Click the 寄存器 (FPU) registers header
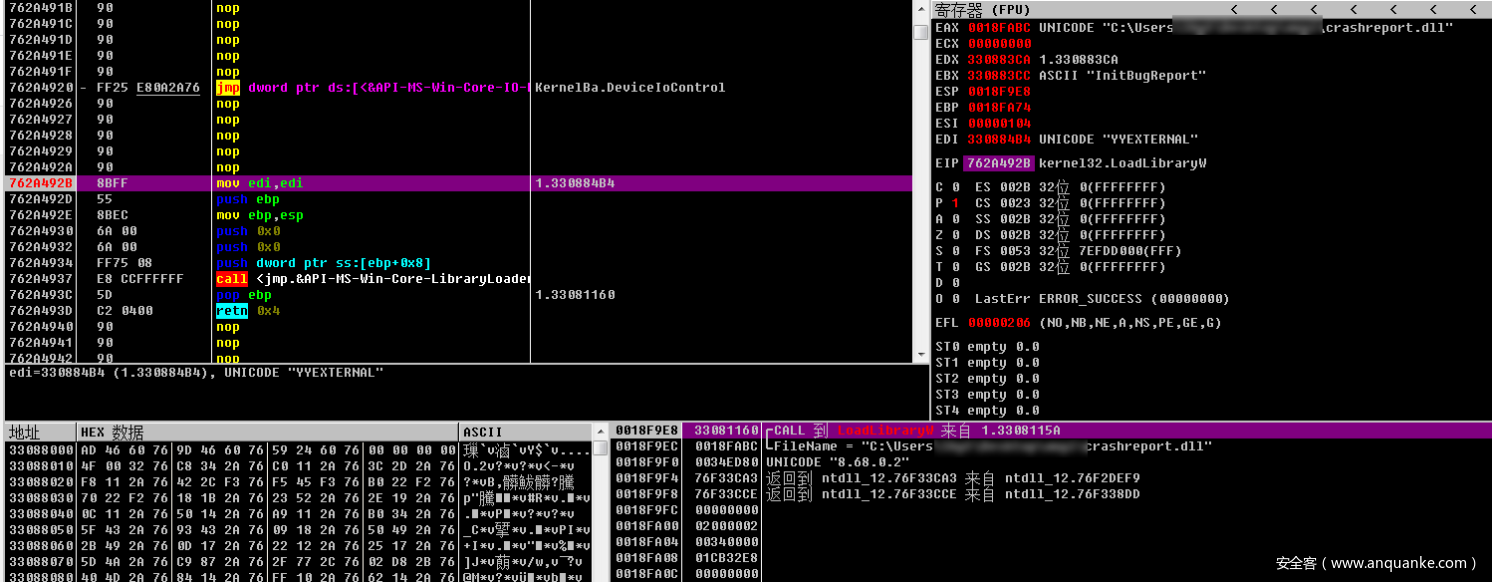This screenshot has height=582, width=1492. [982, 10]
